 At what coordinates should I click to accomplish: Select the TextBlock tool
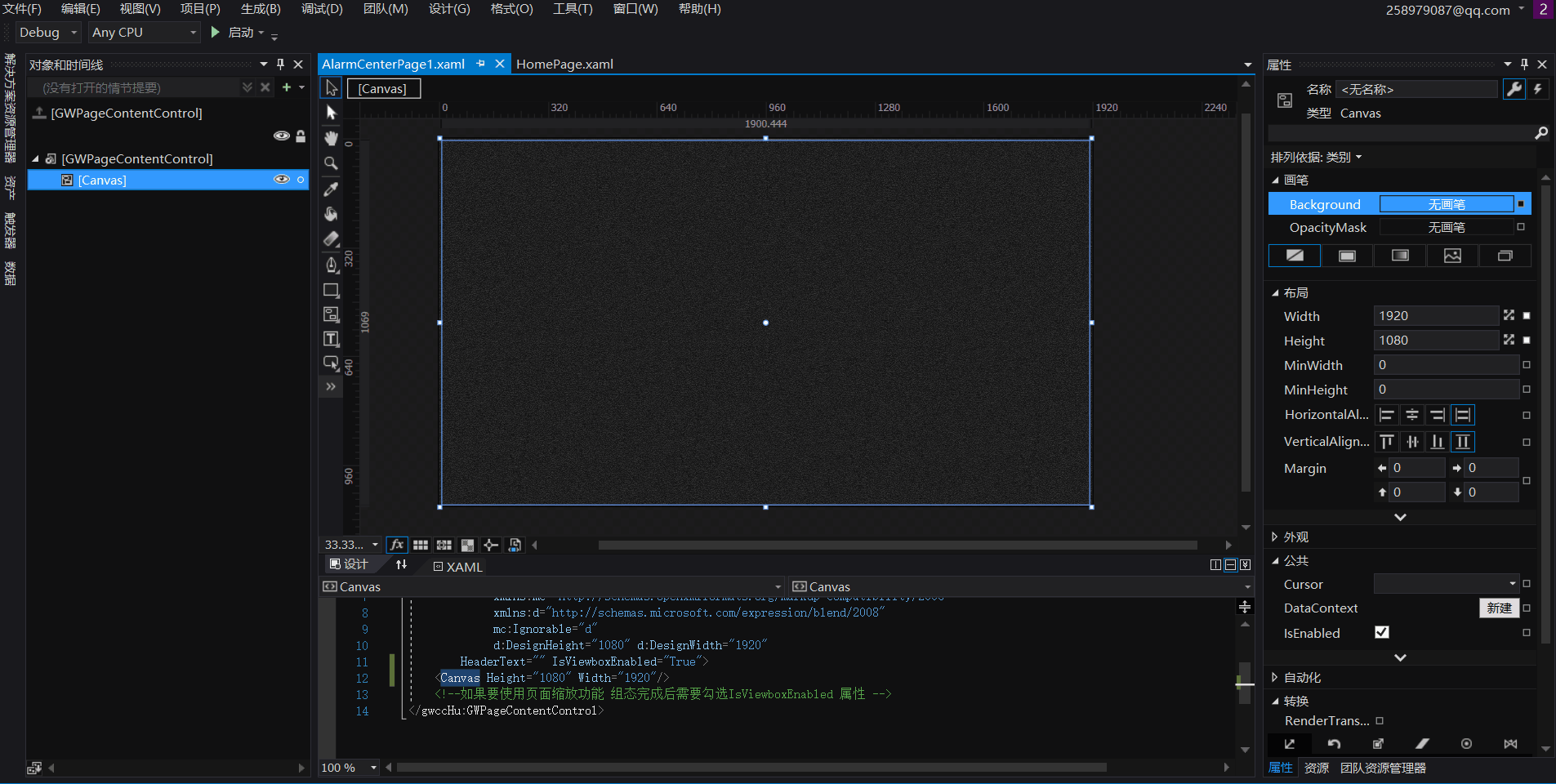coord(331,339)
